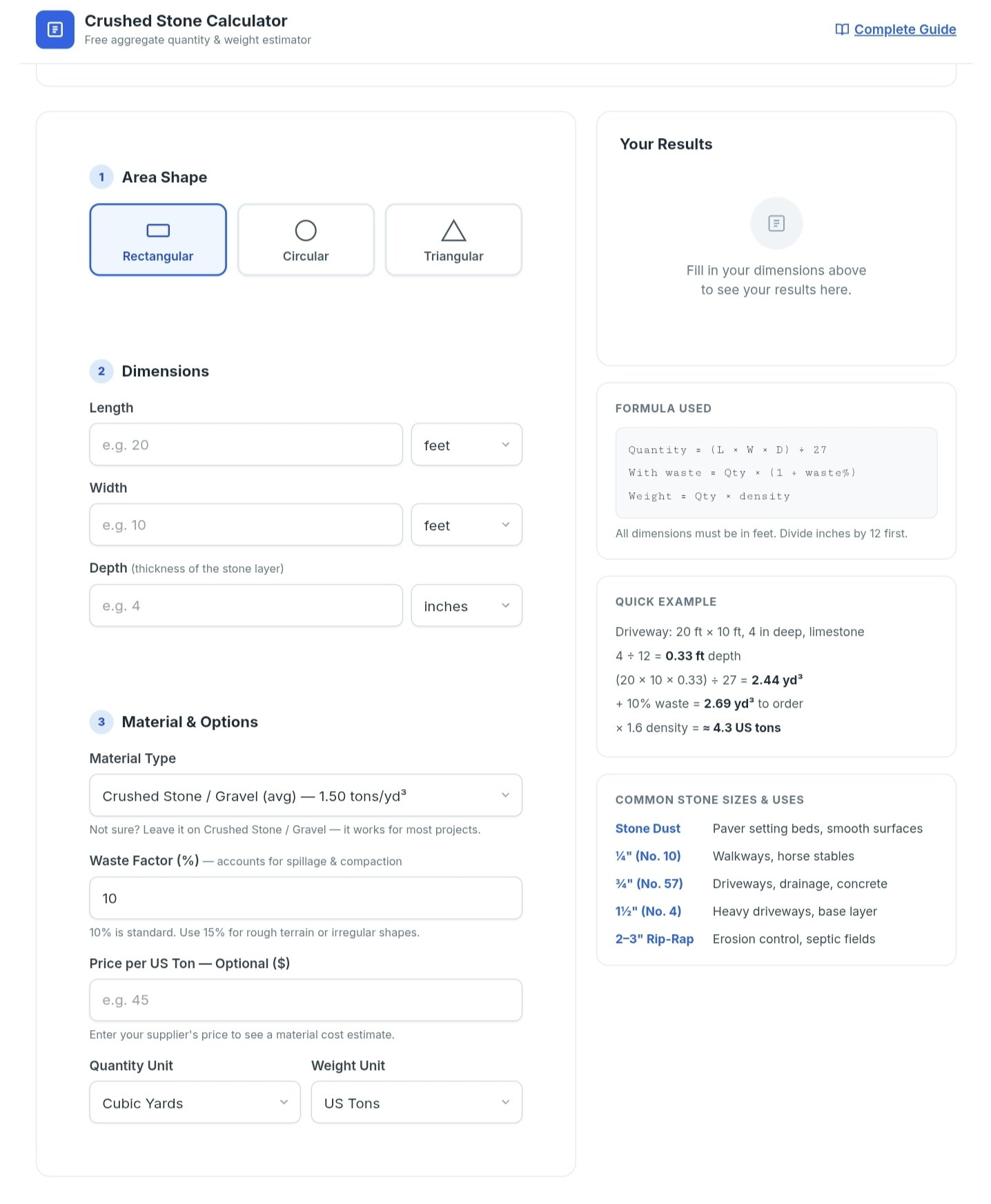Viewport: 991px width, 1204px height.
Task: Click the '≈ 4.3 US tons' result
Action: click(742, 728)
